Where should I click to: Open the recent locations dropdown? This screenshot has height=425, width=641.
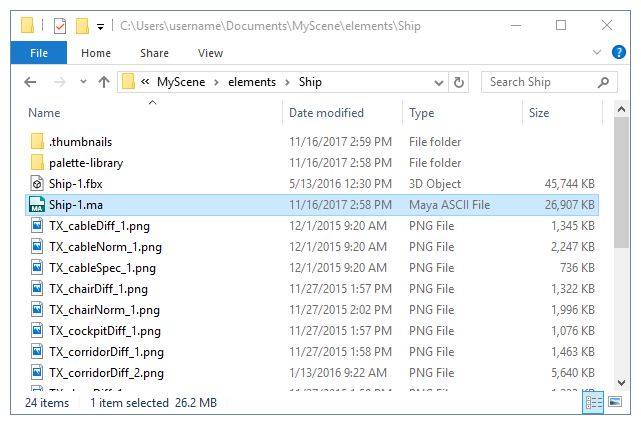(82, 82)
